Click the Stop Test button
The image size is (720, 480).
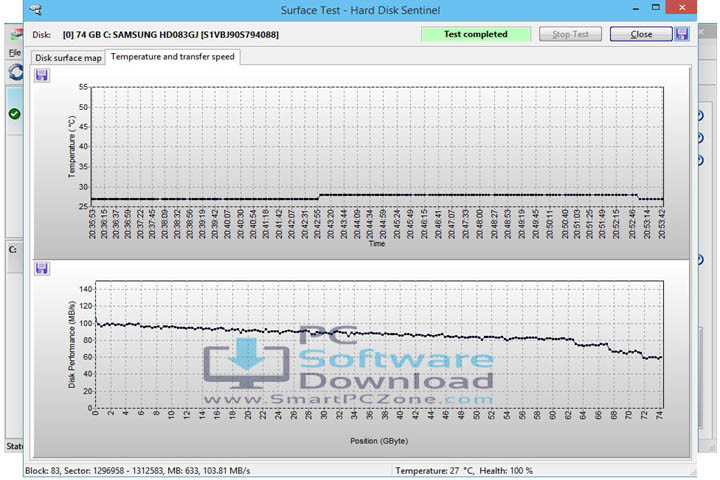pos(570,34)
